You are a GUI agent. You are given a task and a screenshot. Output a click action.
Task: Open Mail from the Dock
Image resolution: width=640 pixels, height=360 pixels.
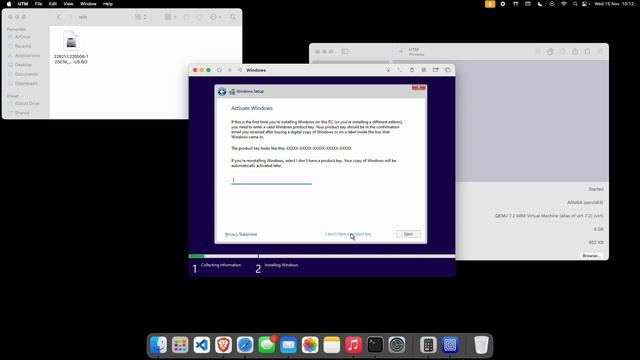pyautogui.click(x=289, y=345)
